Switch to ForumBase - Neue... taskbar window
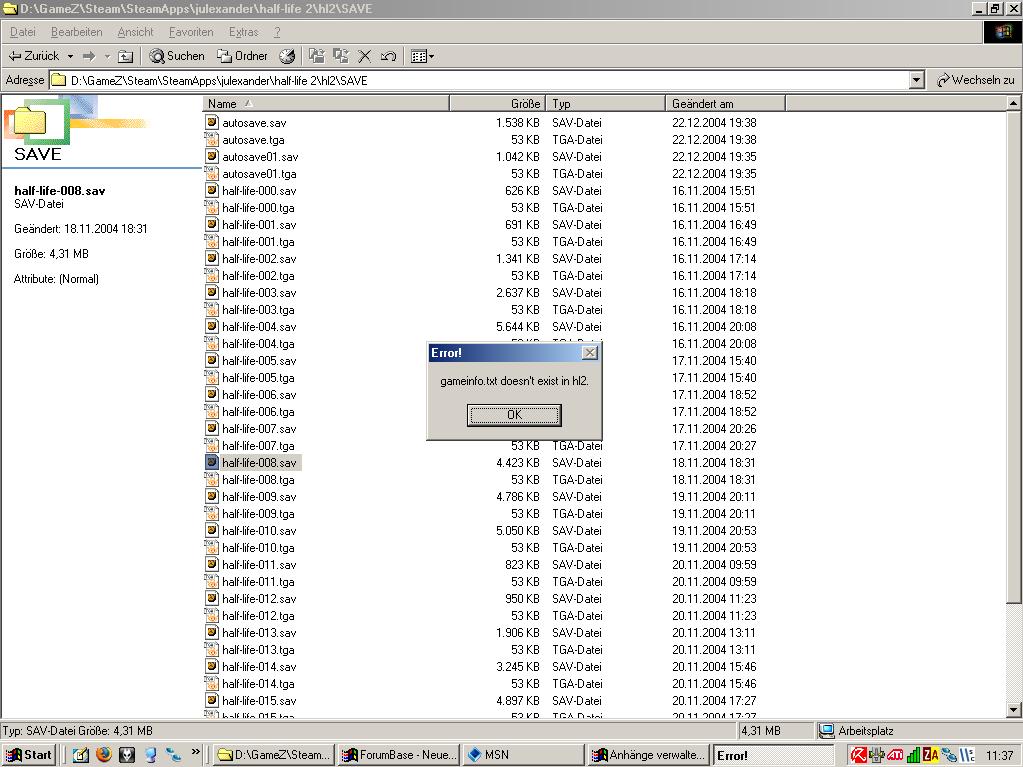 click(x=400, y=755)
